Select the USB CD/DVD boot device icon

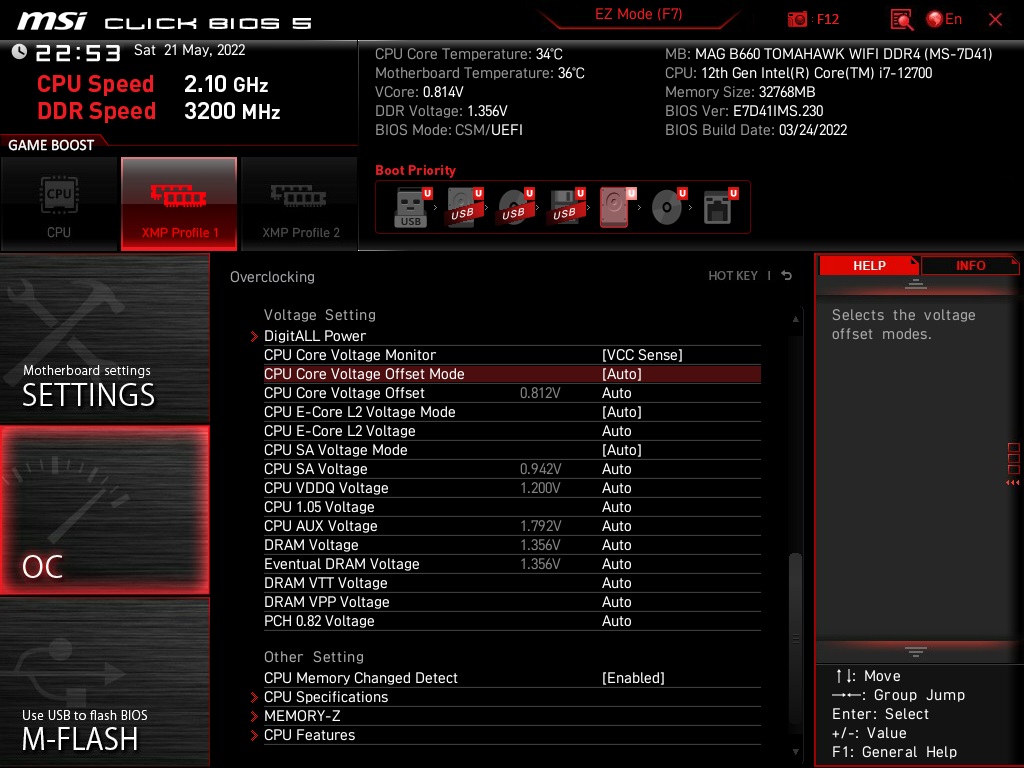[x=514, y=207]
